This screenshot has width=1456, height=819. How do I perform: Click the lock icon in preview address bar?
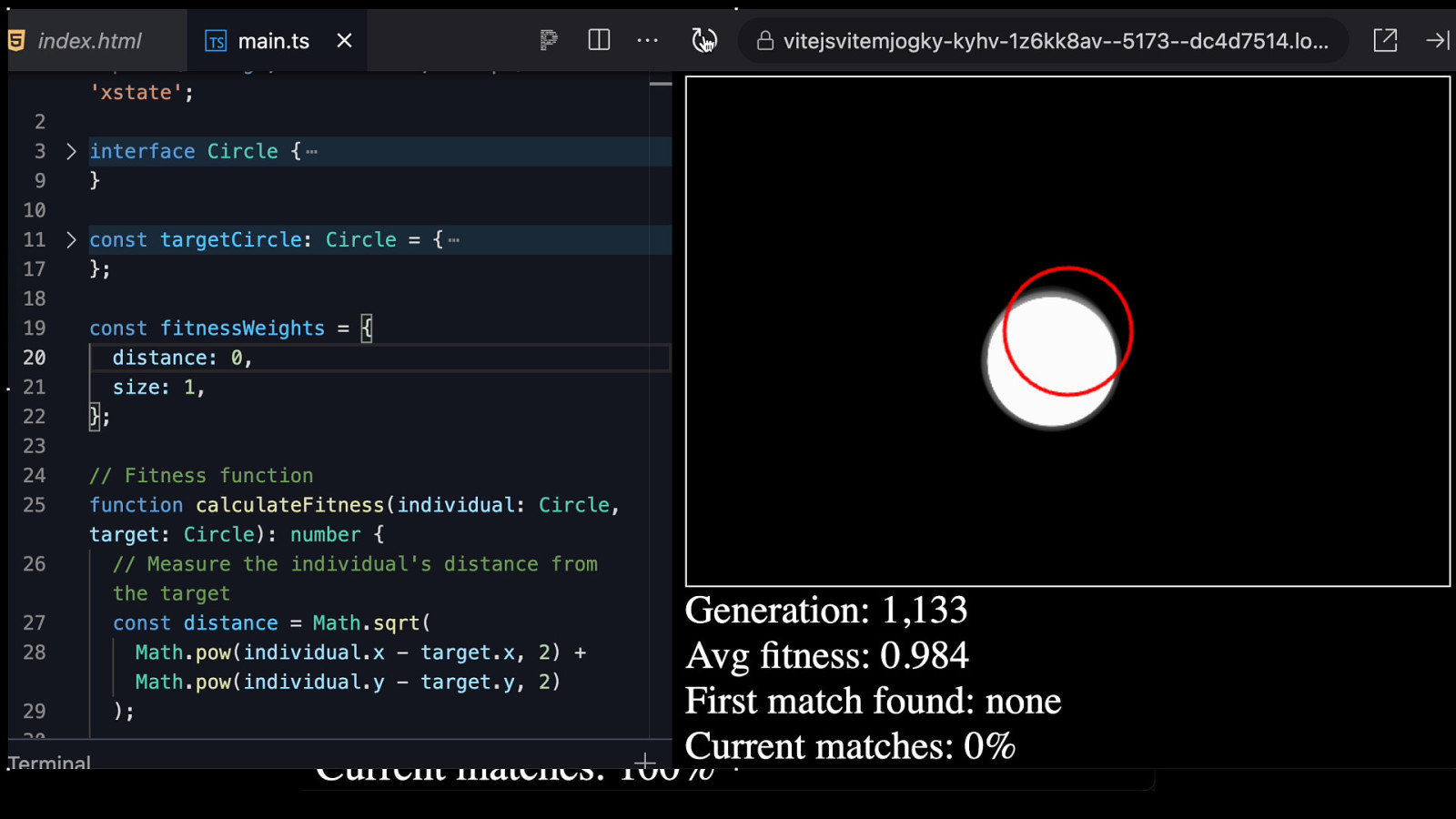coord(765,41)
